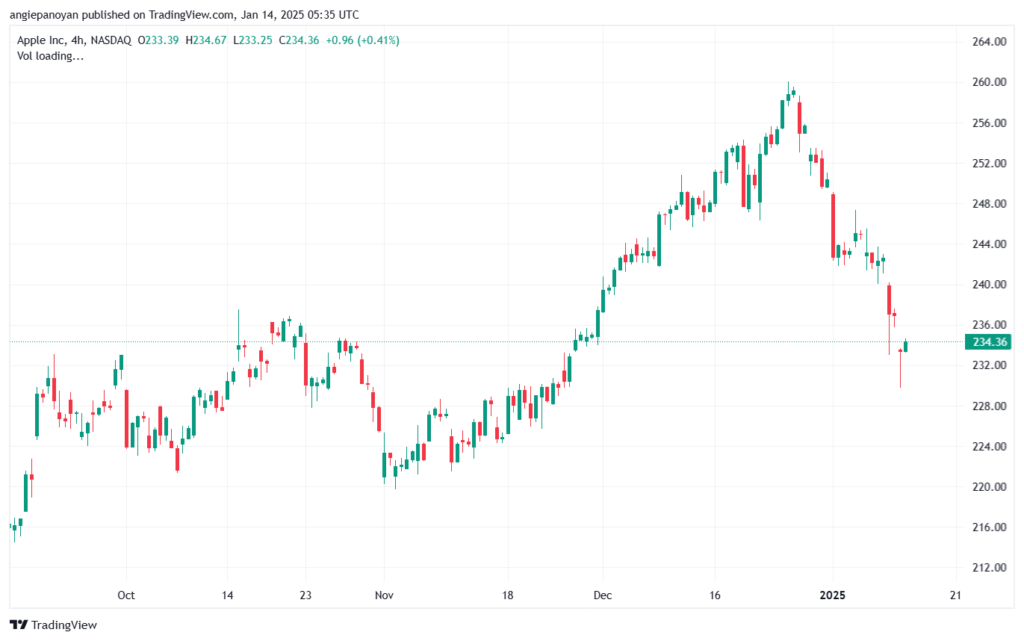Screen dimensions: 1024x641
Task: Click the 260.00 price axis label
Action: 989,82
